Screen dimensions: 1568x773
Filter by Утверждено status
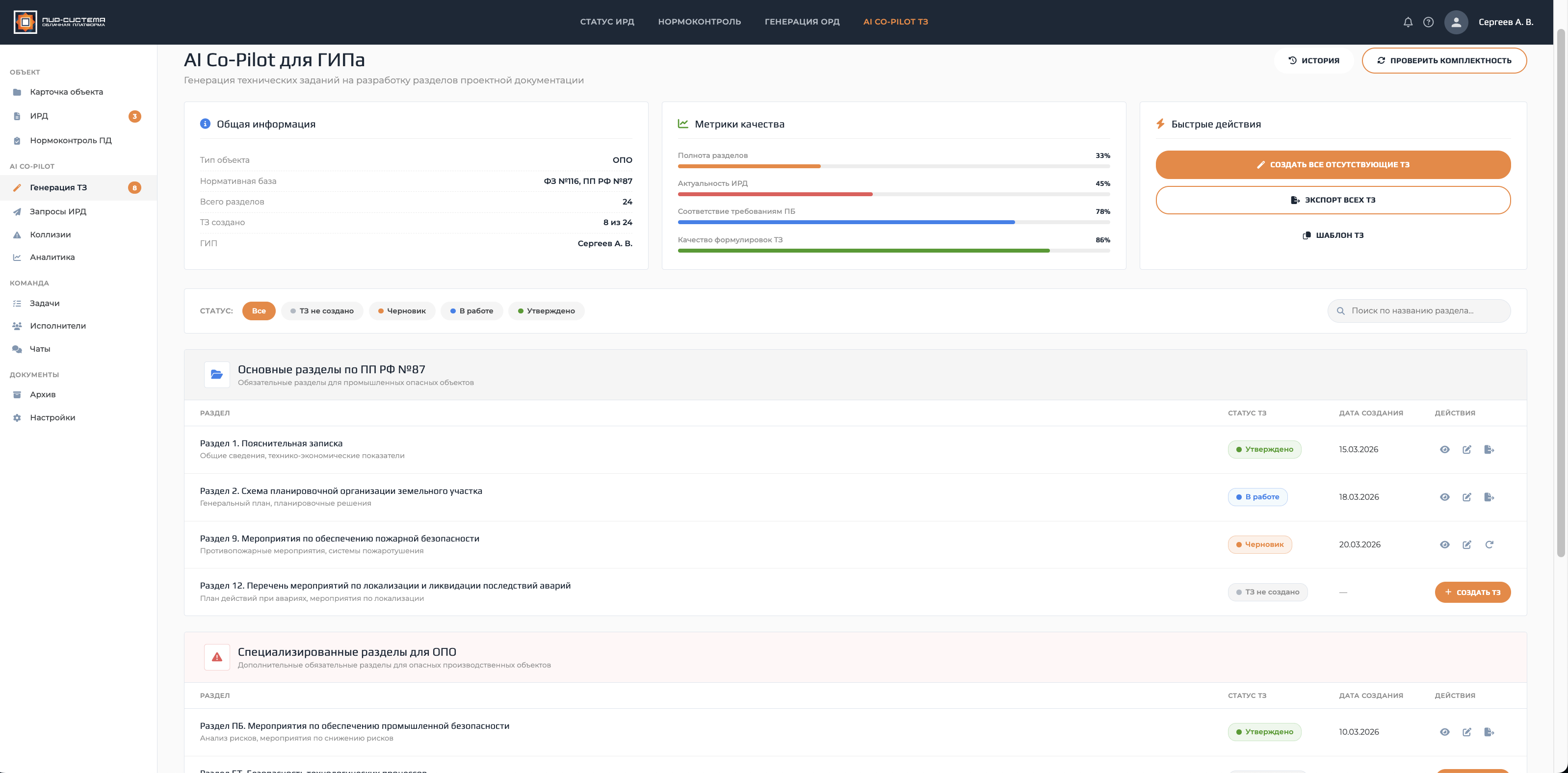point(546,310)
